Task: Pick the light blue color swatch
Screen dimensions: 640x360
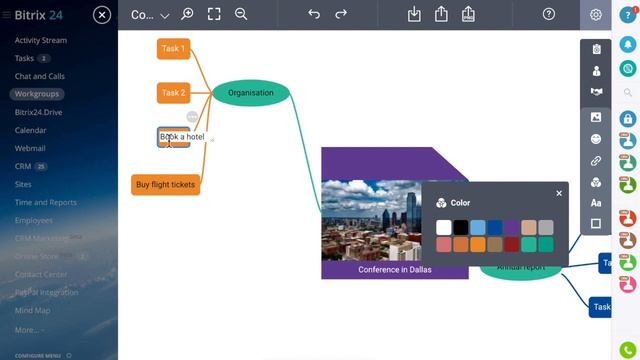Action: (478, 227)
